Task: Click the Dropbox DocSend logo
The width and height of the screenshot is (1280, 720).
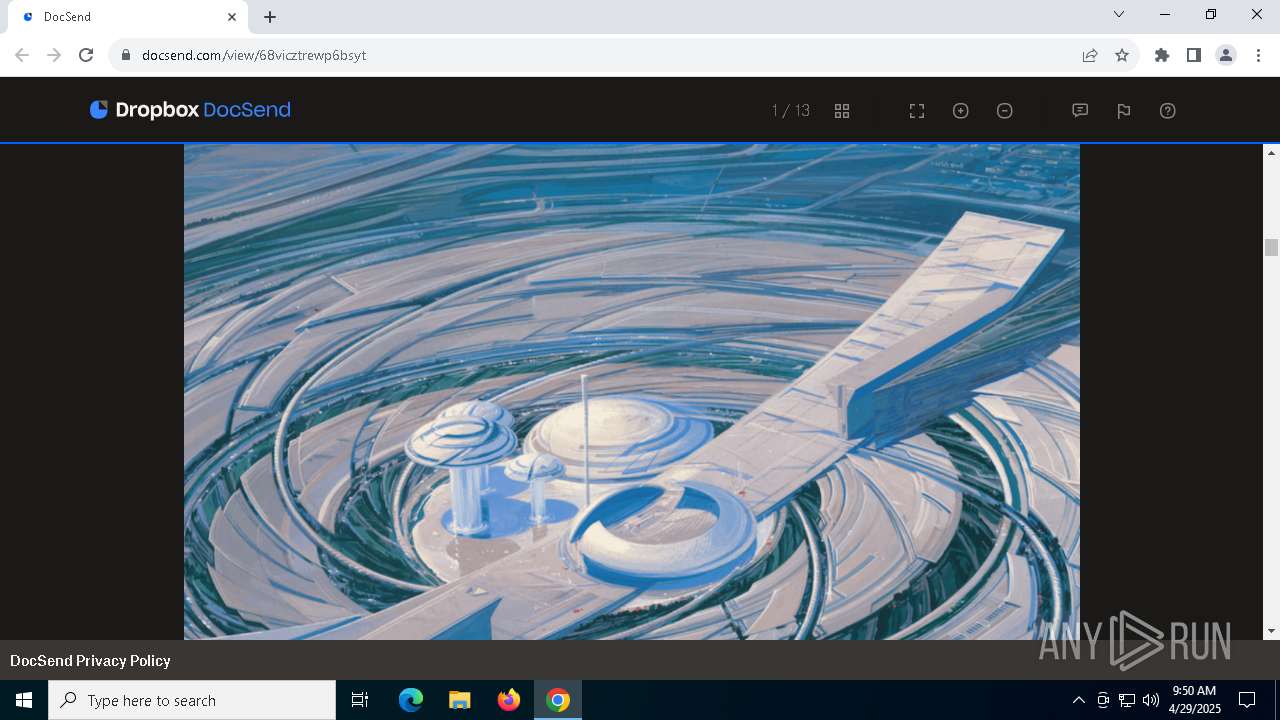Action: pyautogui.click(x=190, y=110)
